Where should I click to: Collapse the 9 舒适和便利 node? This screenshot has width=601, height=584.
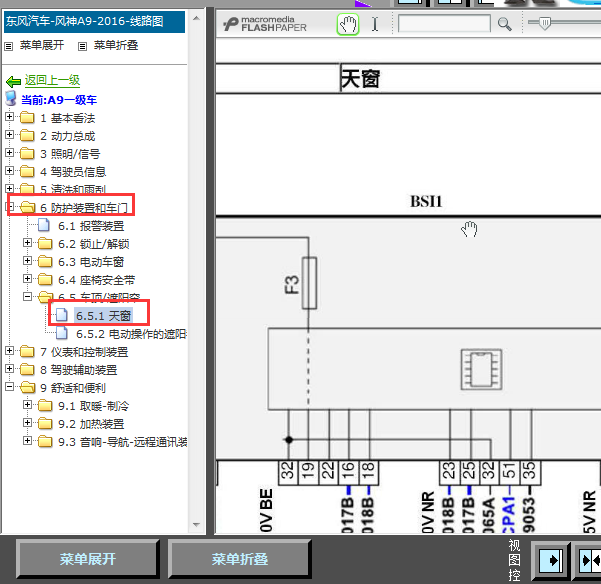pos(10,387)
